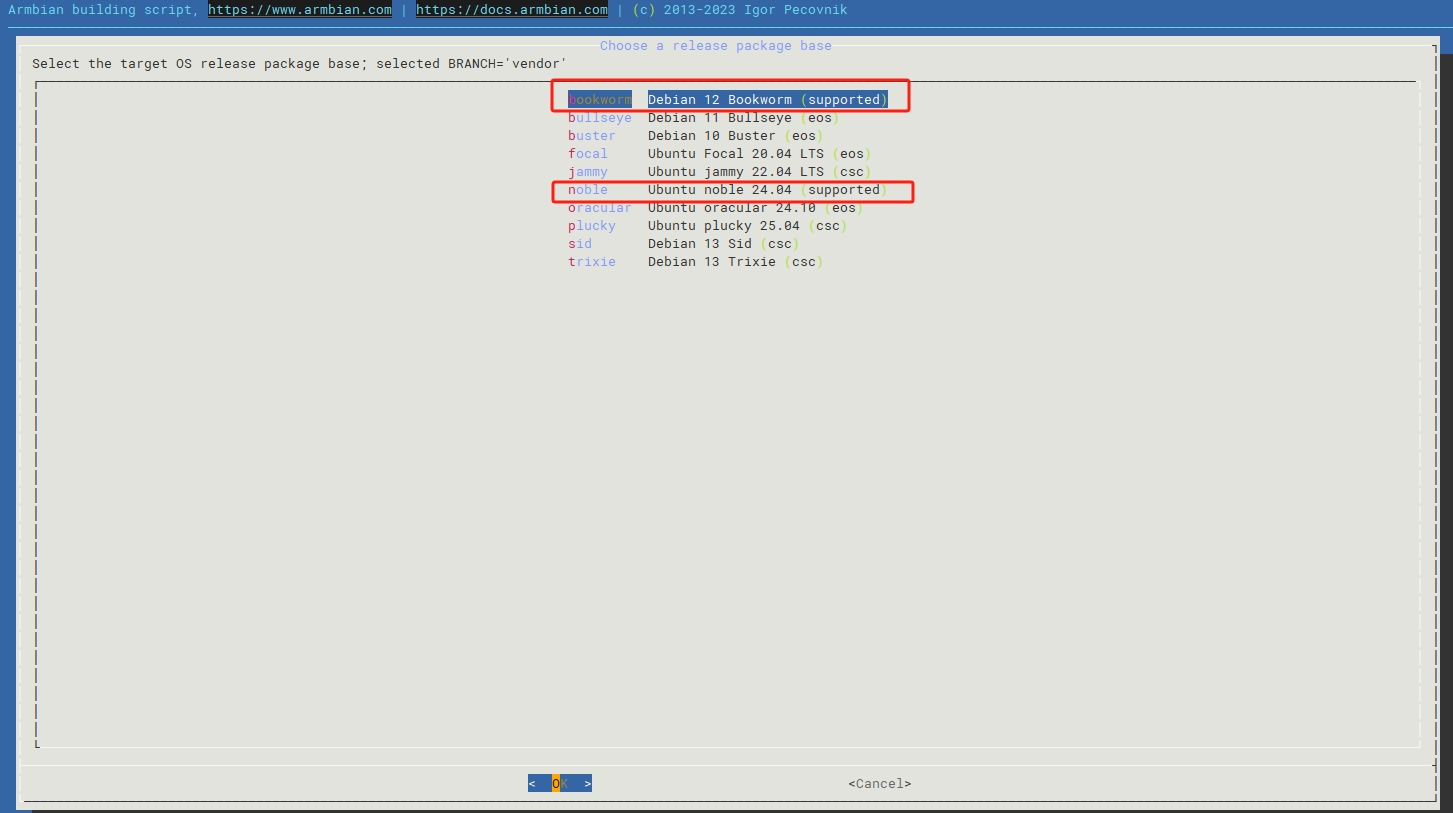Select sid Debian 13 entry

(580, 244)
